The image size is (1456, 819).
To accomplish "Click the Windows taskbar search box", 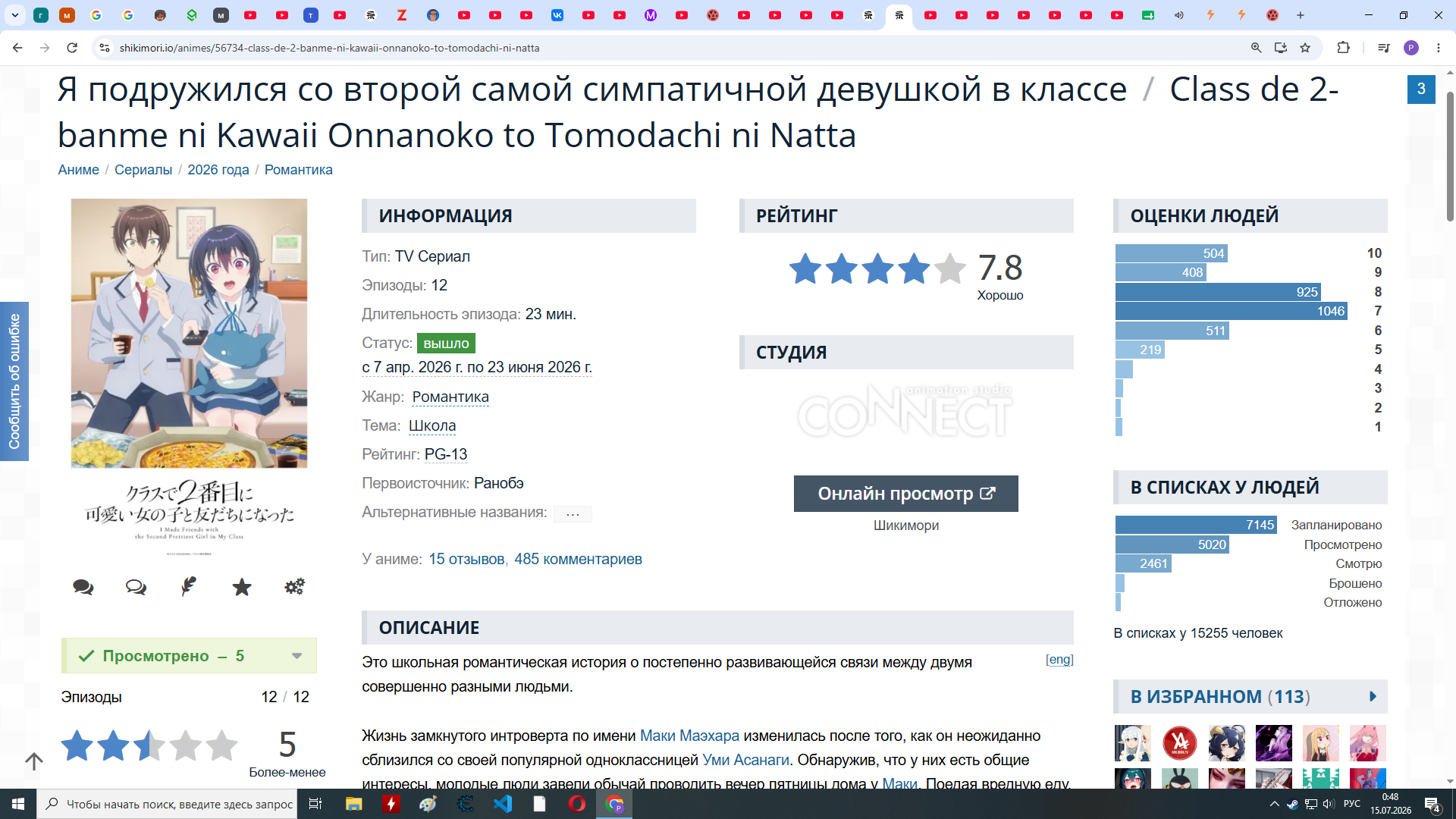I will point(168,804).
